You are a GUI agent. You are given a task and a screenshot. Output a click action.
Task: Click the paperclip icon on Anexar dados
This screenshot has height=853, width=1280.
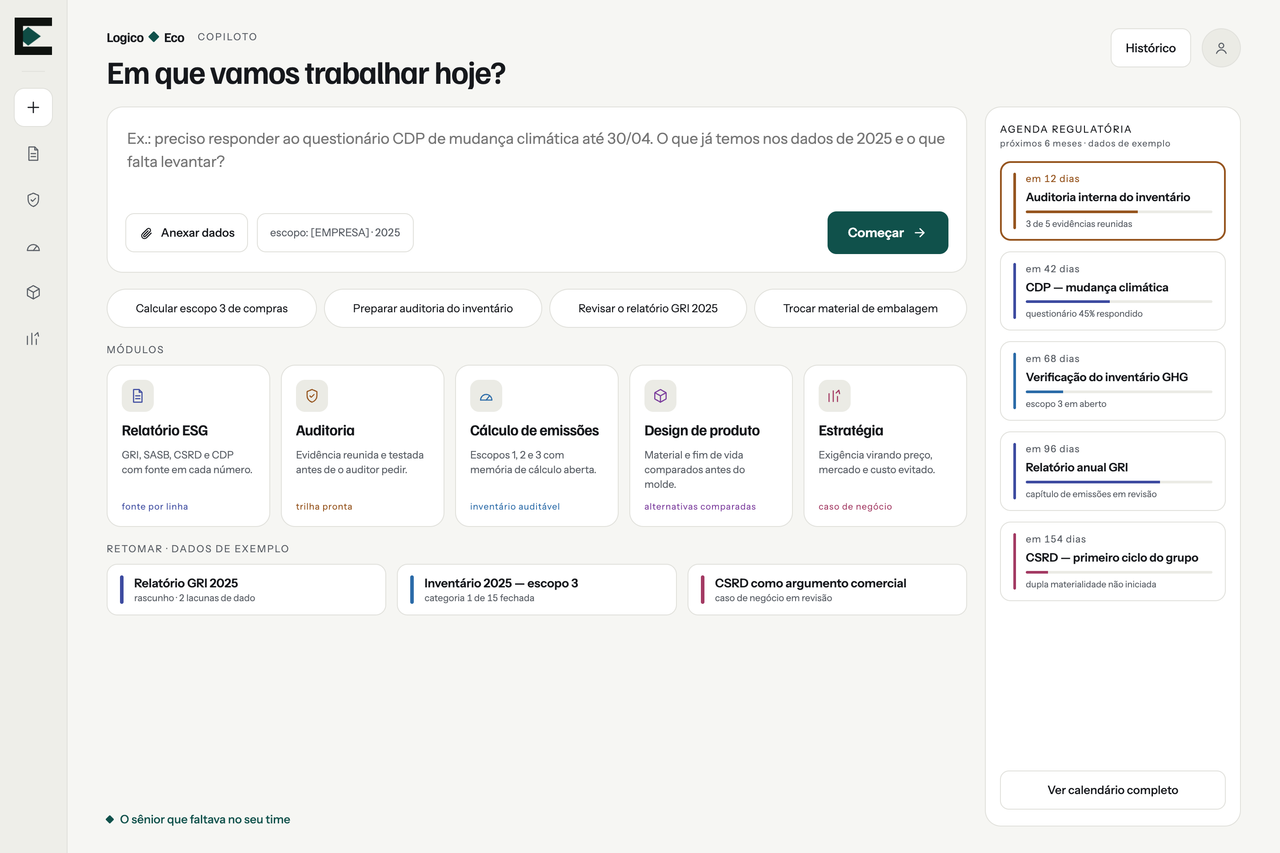coord(146,233)
